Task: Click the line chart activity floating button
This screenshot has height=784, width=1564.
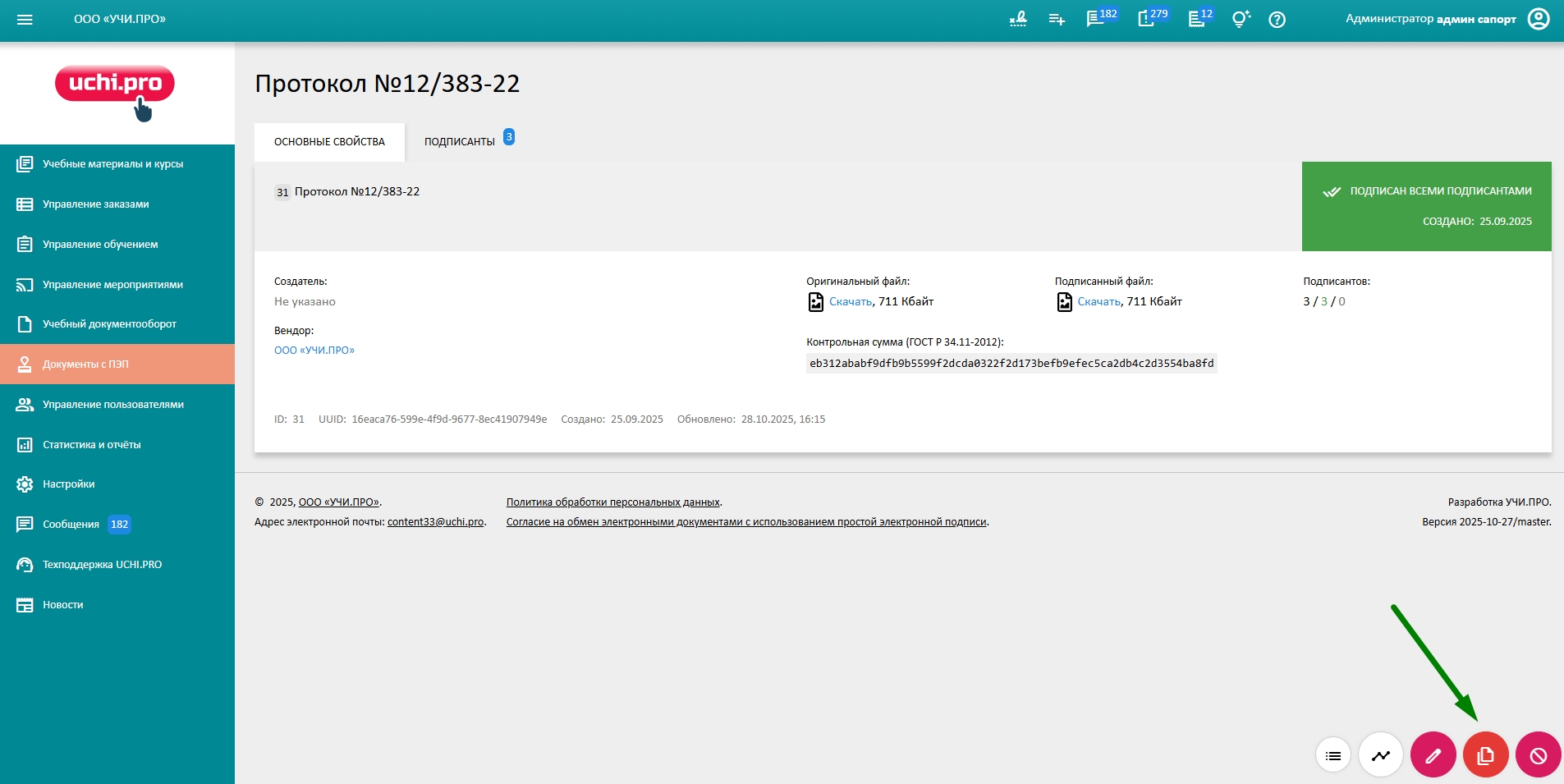Action: [1381, 755]
